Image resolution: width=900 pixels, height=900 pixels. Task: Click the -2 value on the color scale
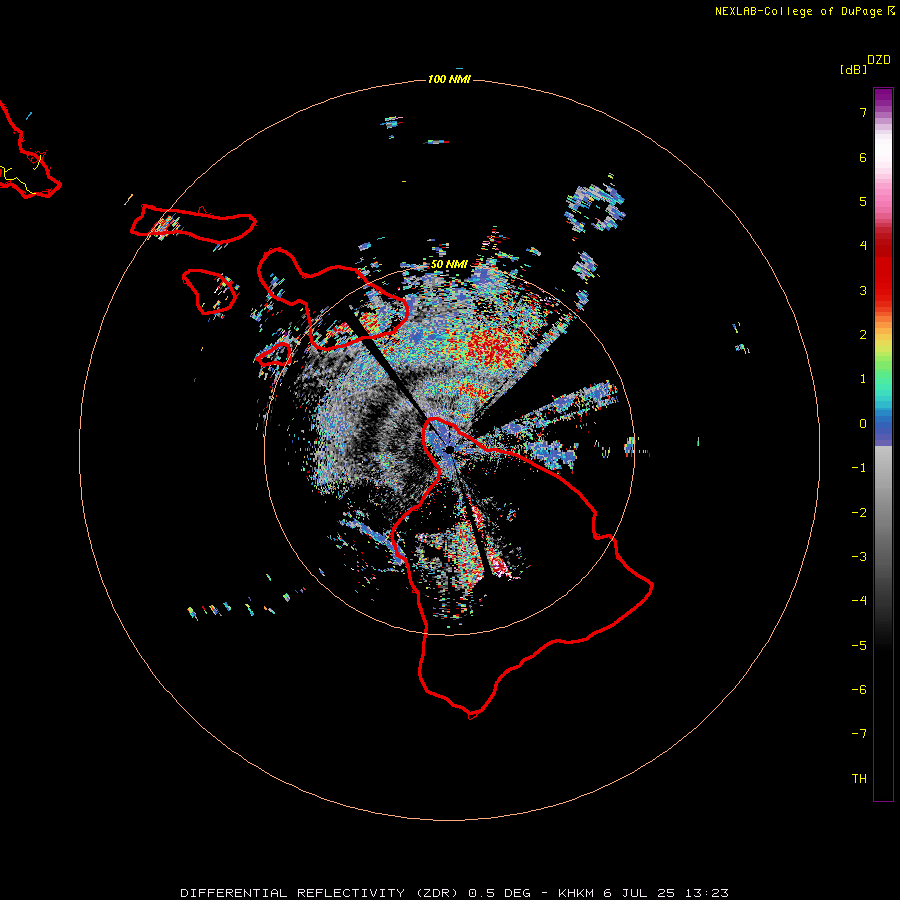859,513
